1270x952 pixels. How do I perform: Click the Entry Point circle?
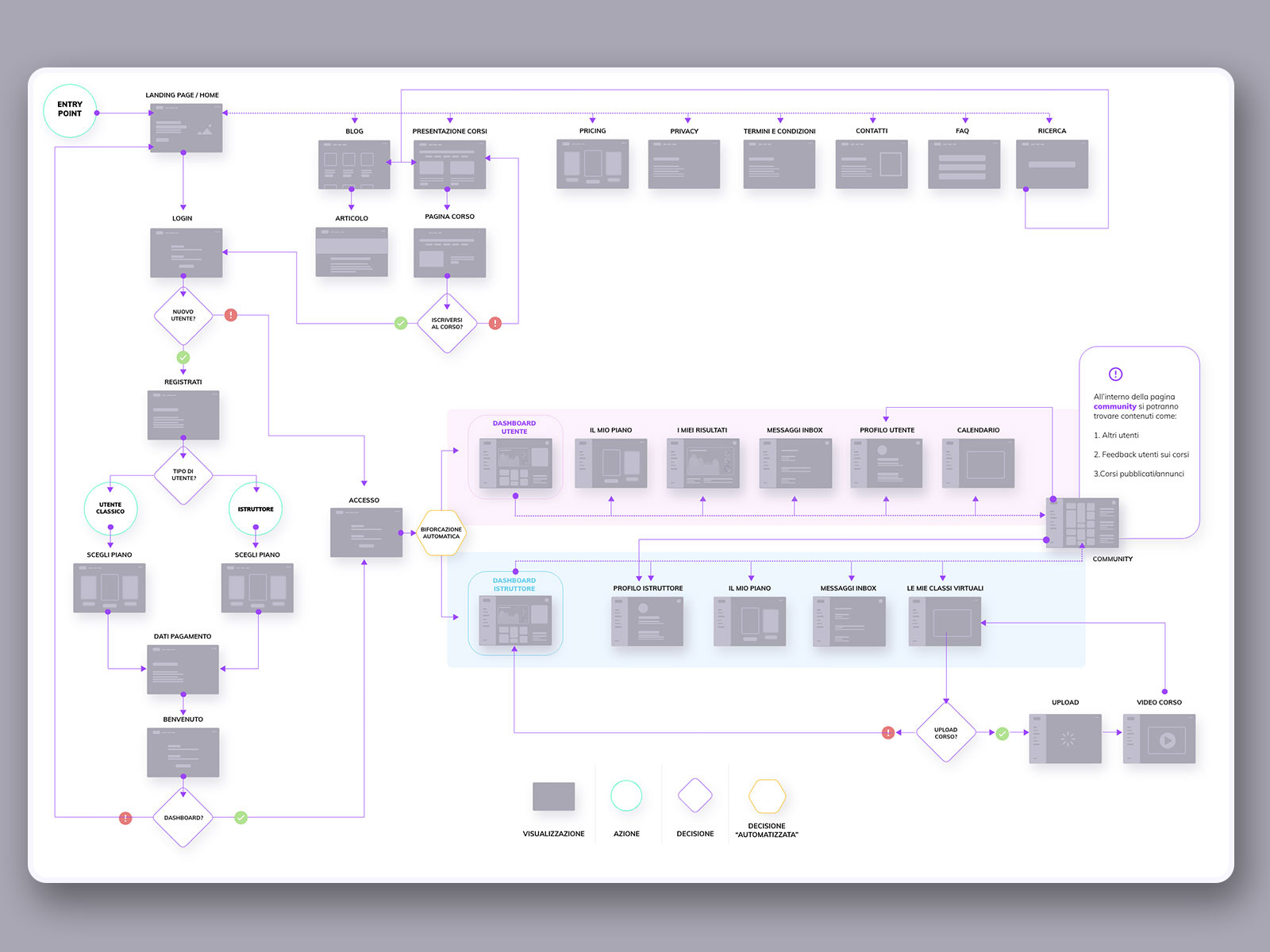point(70,110)
